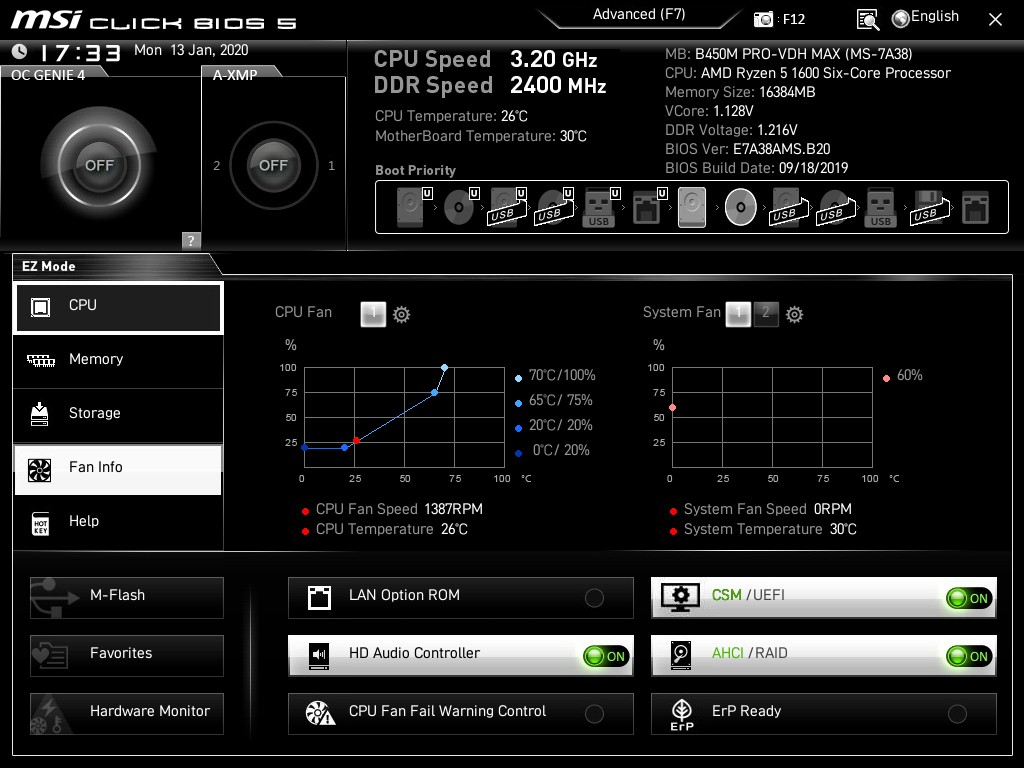Select the legacy USB key boot device
The image size is (1024, 768).
click(880, 207)
